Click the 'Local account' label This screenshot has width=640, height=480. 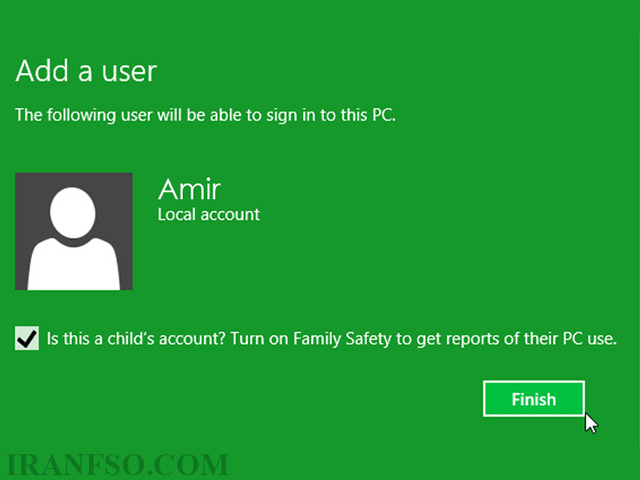click(x=209, y=214)
